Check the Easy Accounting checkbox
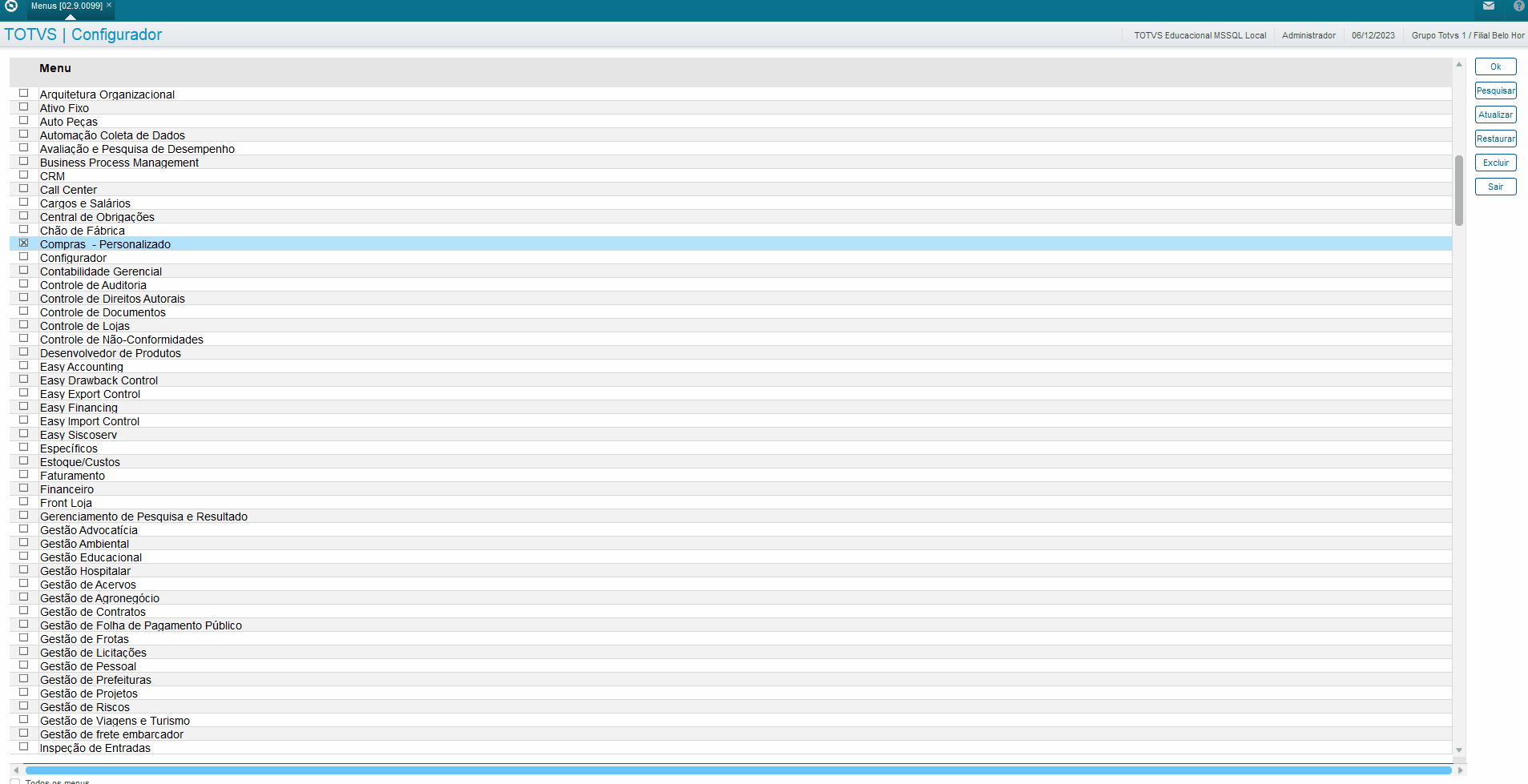Image resolution: width=1528 pixels, height=784 pixels. point(24,365)
